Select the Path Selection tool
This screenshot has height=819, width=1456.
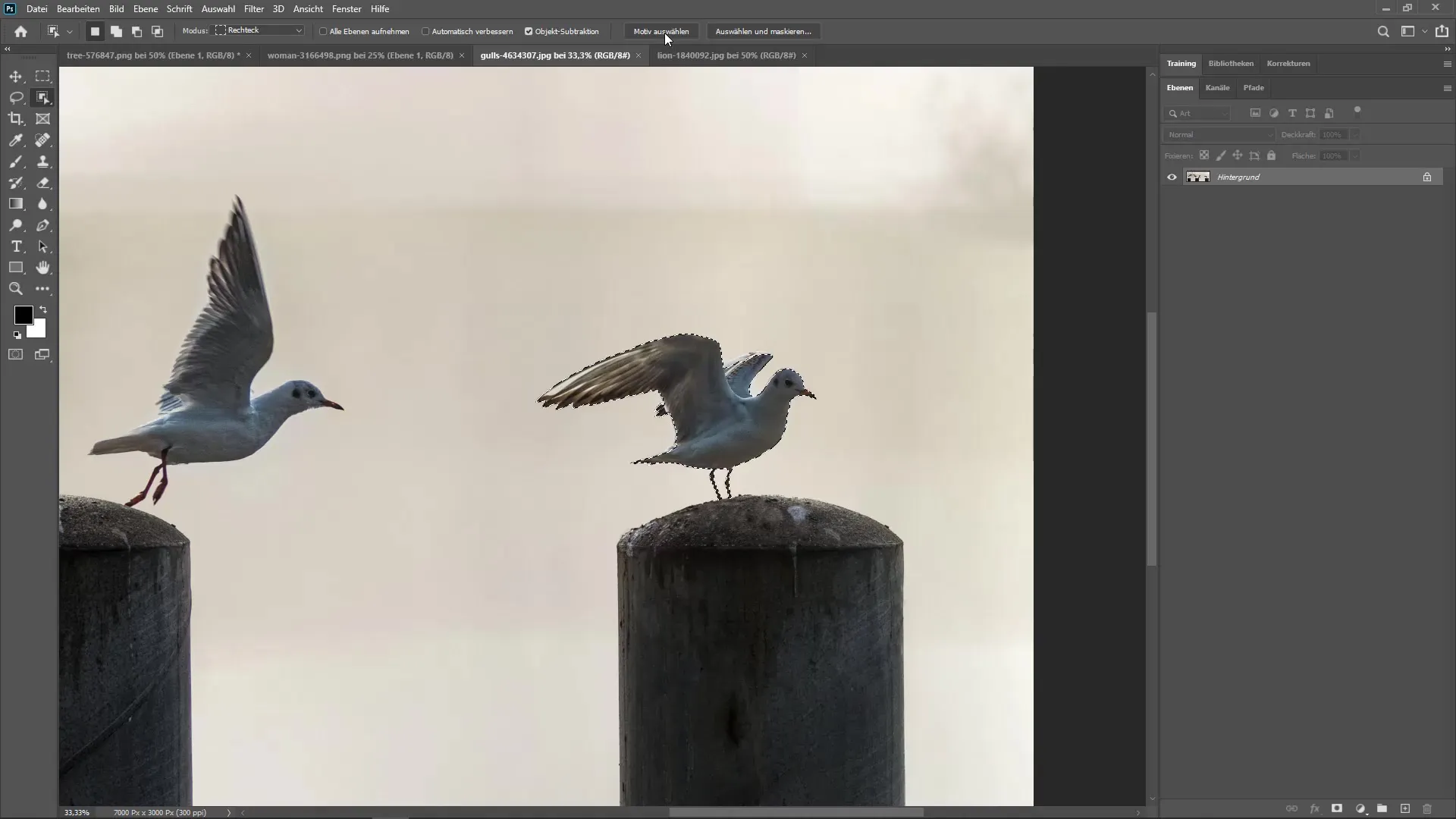[x=43, y=246]
